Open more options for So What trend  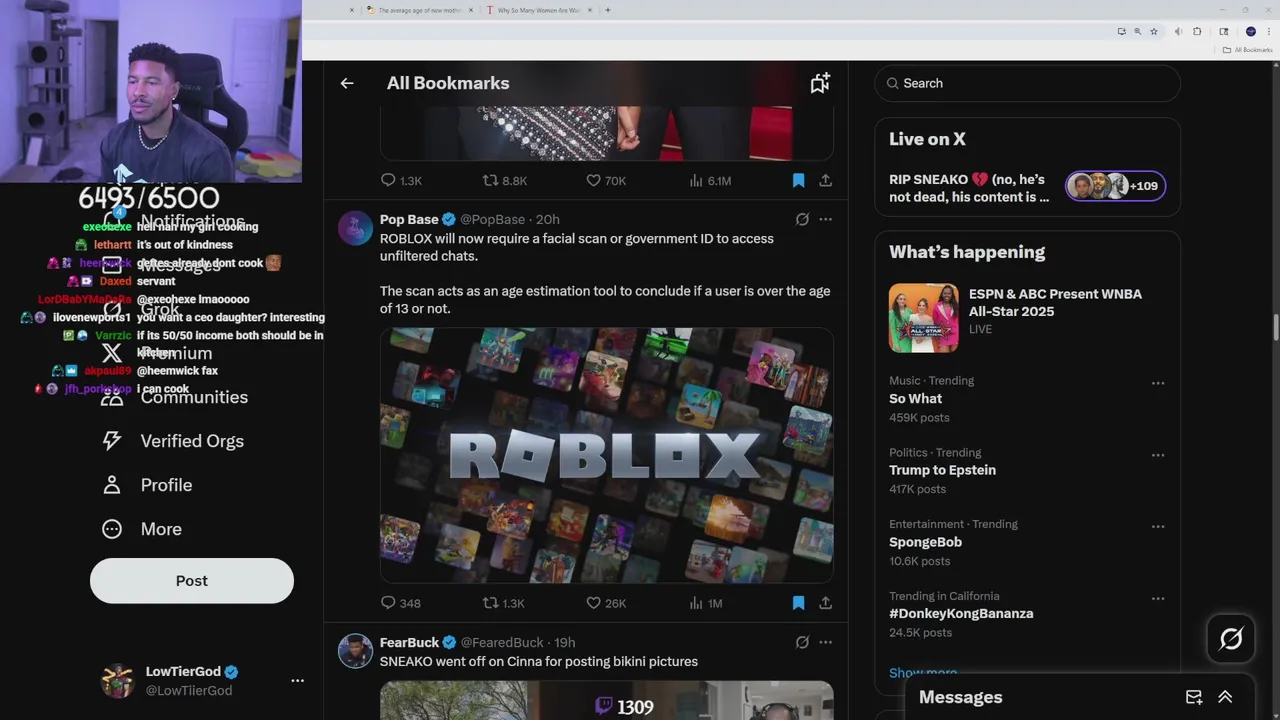tap(1157, 383)
